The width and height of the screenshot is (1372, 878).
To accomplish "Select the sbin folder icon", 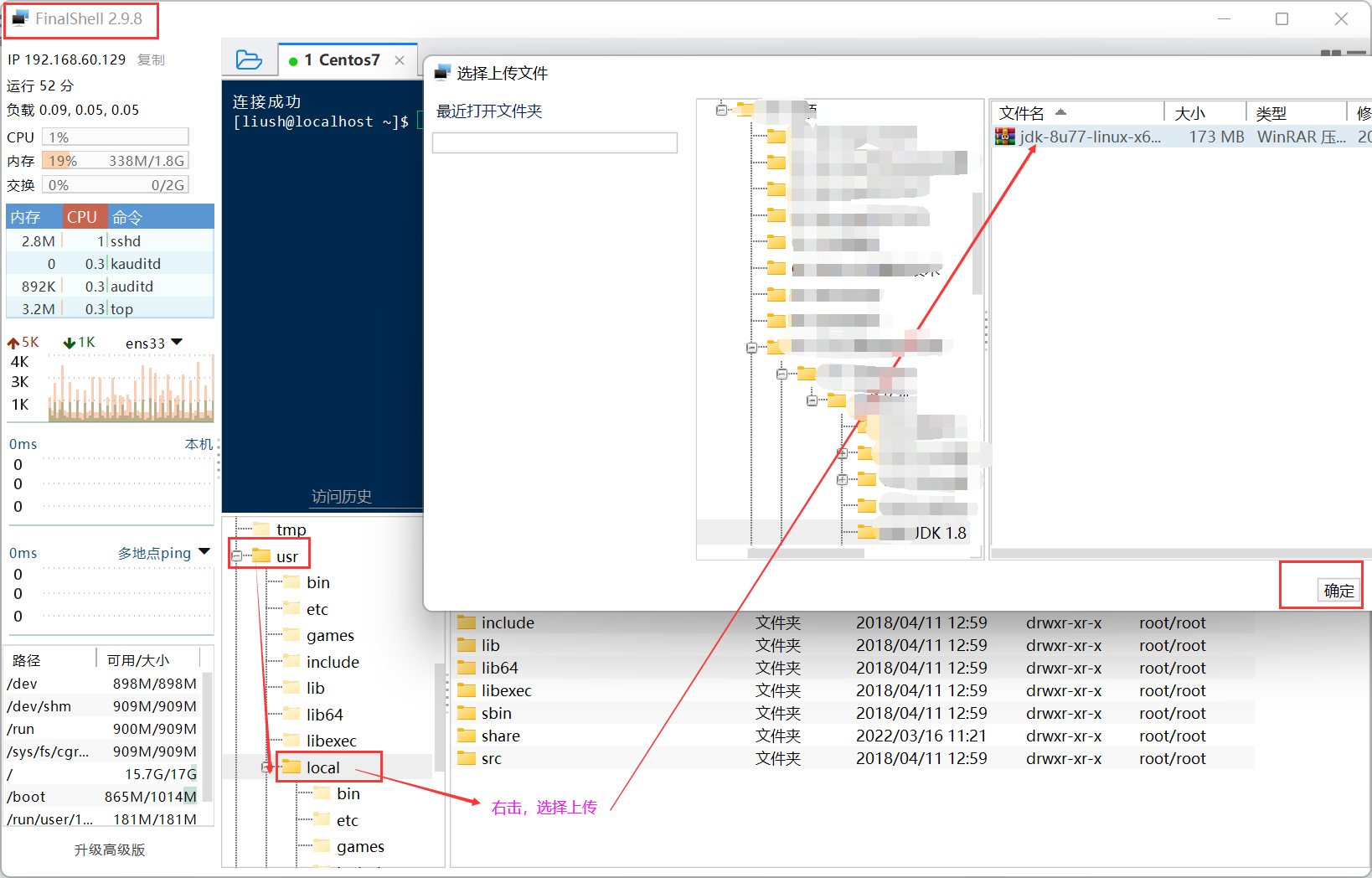I will (468, 713).
